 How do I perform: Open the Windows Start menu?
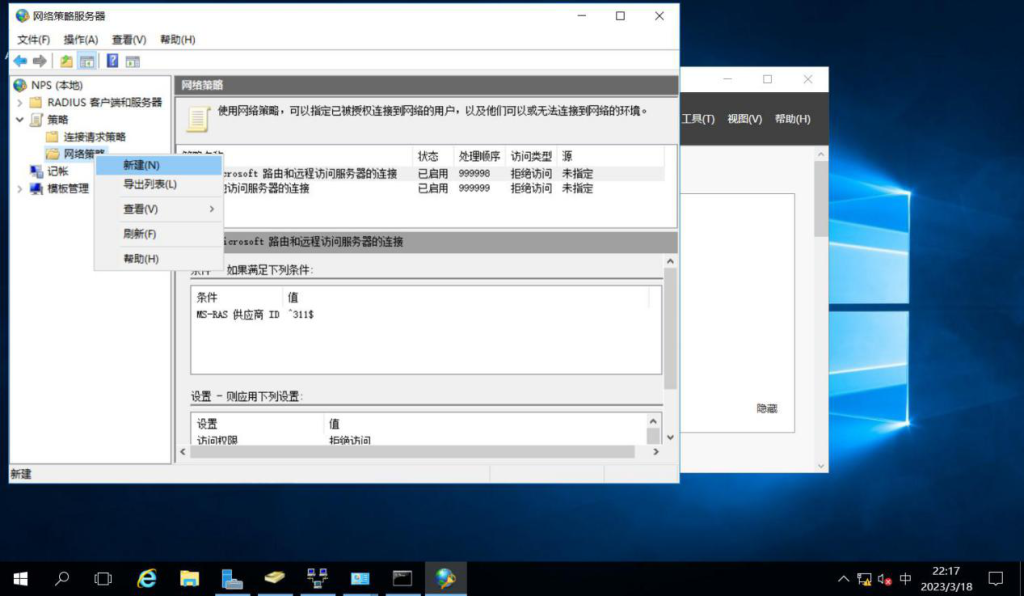20,578
